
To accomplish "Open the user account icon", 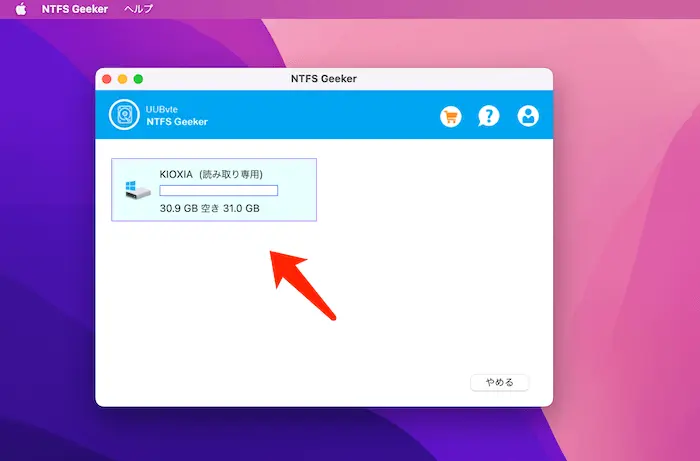I will (x=528, y=116).
